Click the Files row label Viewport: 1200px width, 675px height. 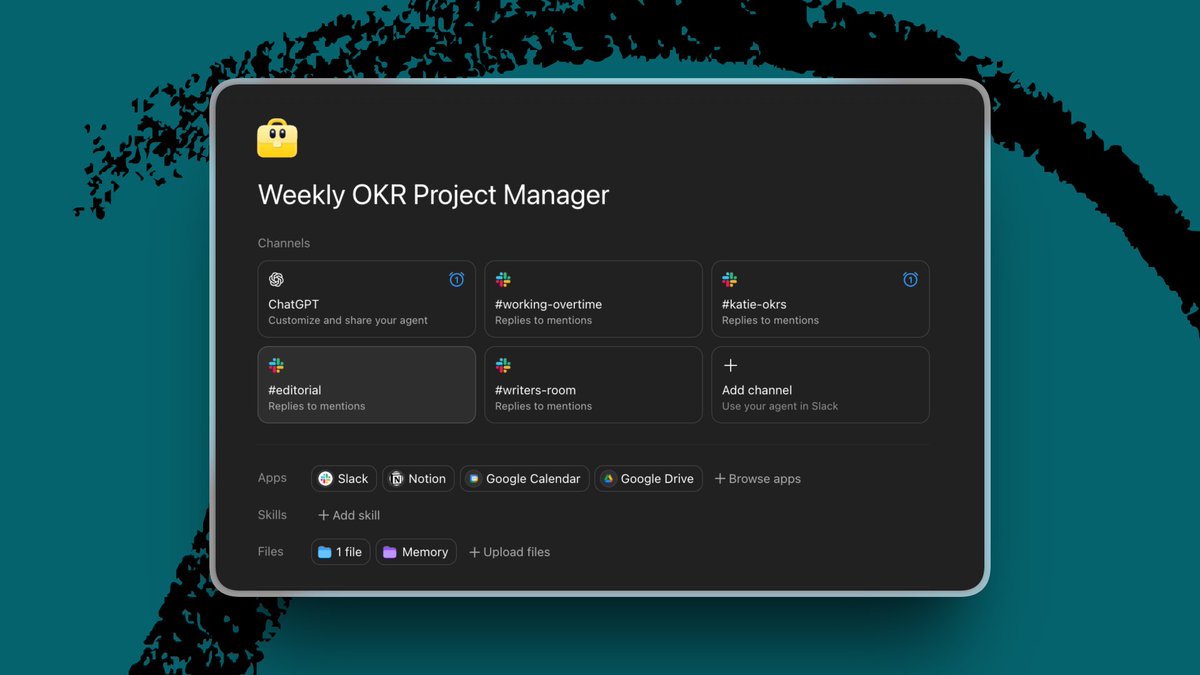coord(271,552)
